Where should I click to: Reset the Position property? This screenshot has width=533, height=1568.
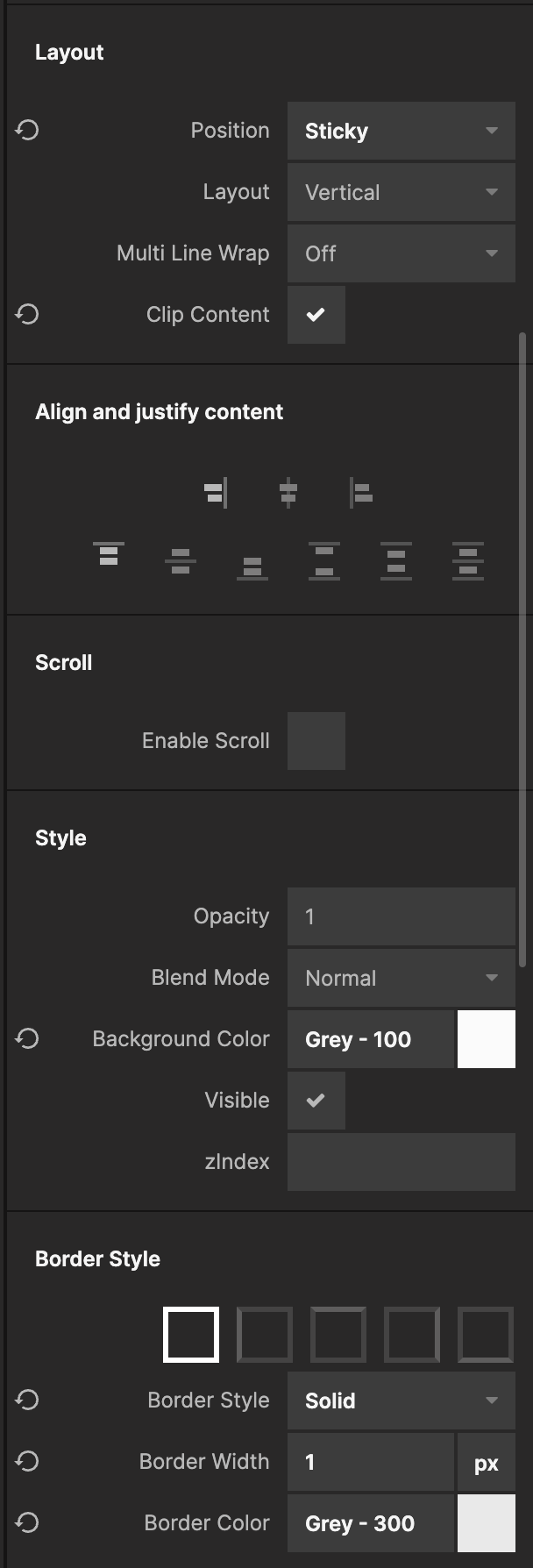click(x=27, y=131)
